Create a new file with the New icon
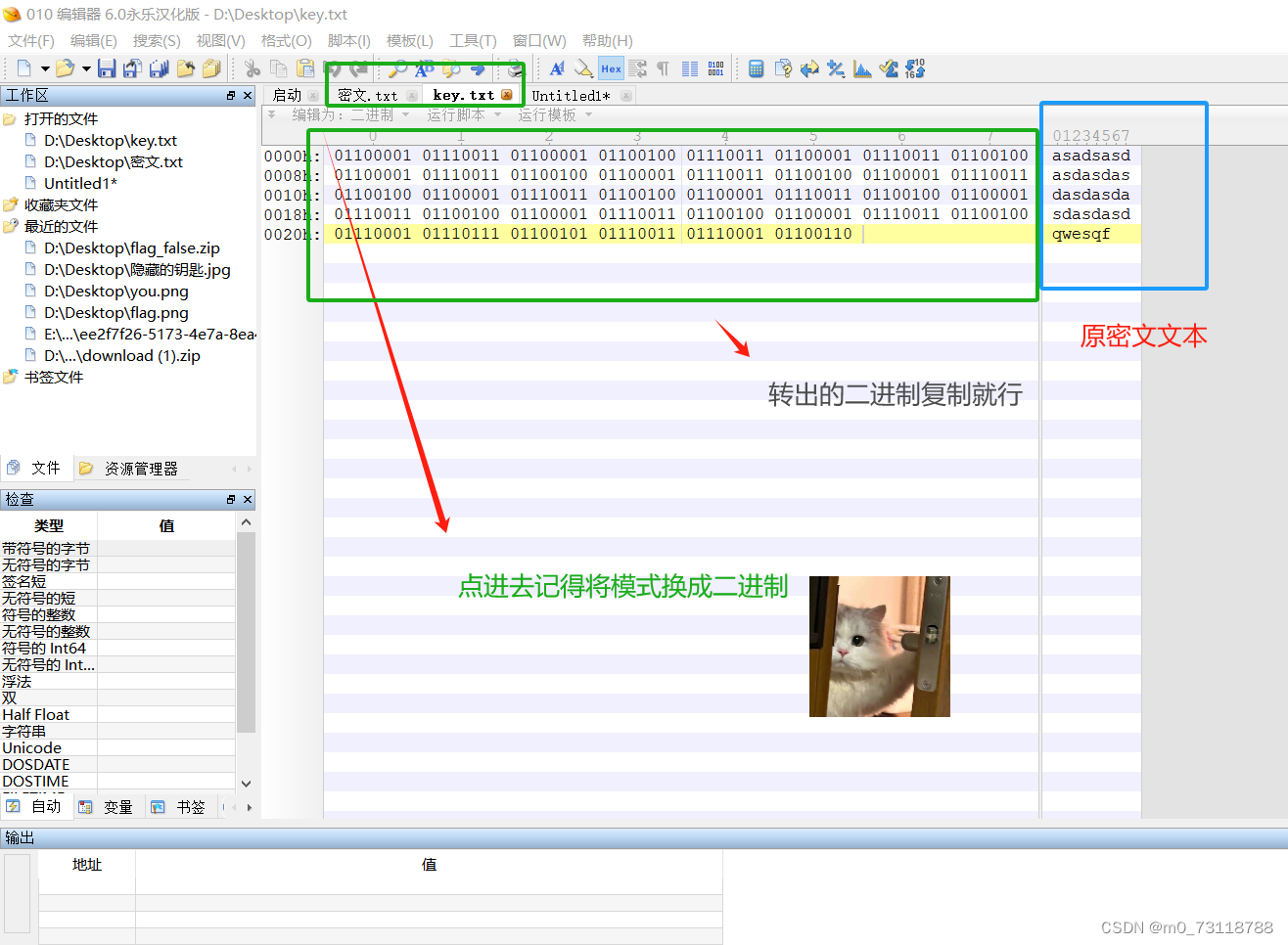Screen dimensions: 1288x945 pyautogui.click(x=24, y=68)
